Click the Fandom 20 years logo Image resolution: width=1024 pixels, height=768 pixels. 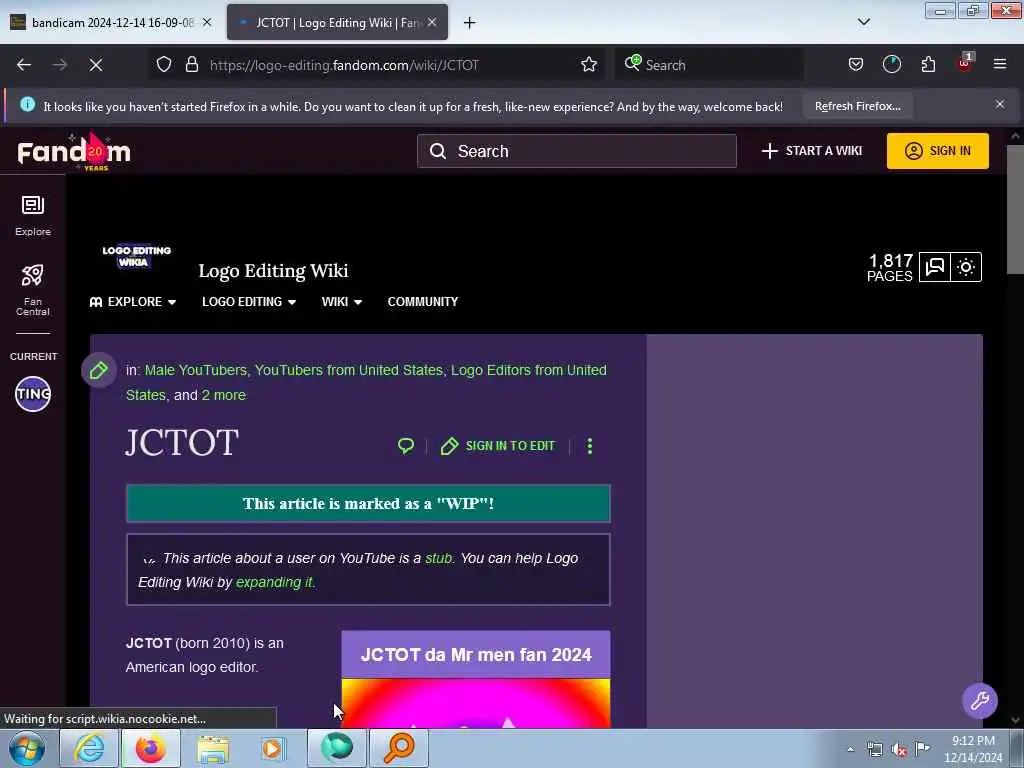[74, 152]
